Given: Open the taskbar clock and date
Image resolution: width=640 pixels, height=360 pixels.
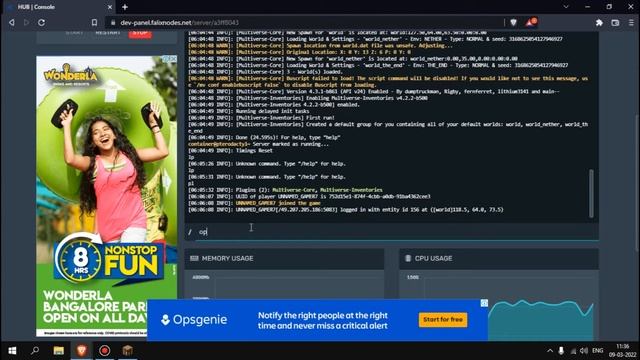Looking at the screenshot, I should tap(622, 351).
